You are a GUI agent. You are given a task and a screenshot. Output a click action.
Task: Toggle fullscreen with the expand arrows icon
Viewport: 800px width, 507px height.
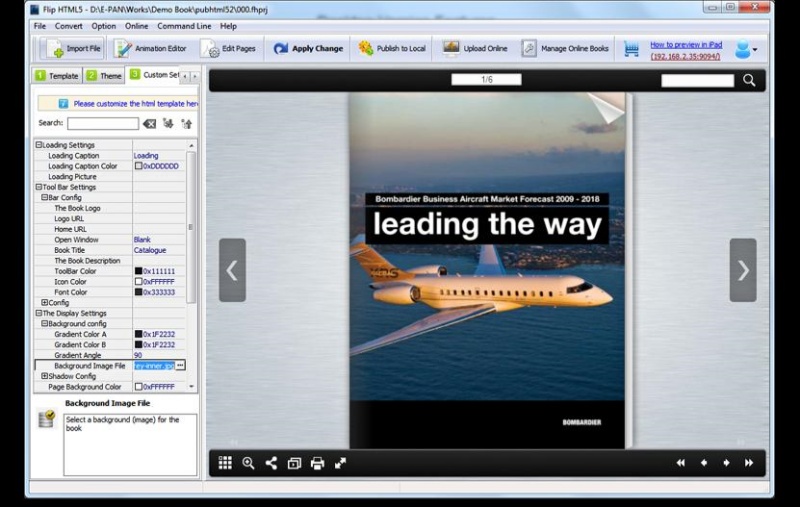[340, 463]
